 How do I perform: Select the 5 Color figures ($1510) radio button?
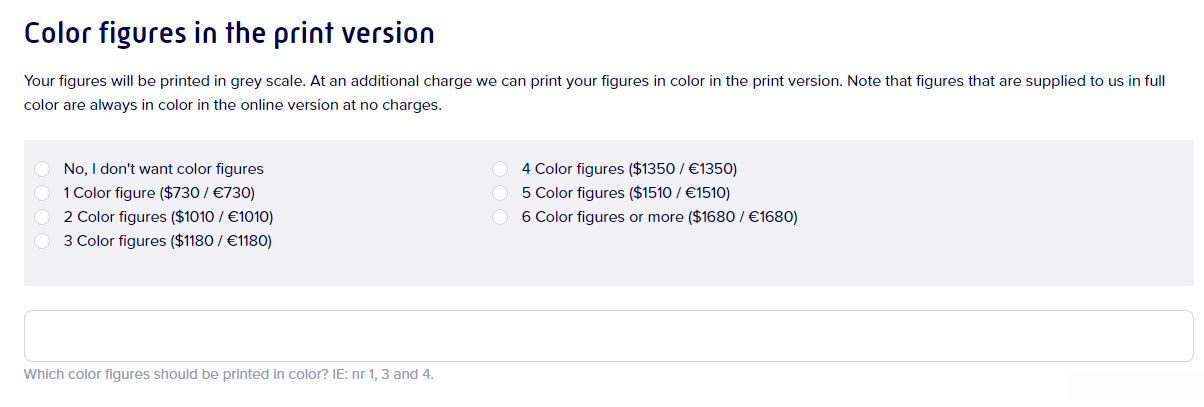pyautogui.click(x=501, y=193)
